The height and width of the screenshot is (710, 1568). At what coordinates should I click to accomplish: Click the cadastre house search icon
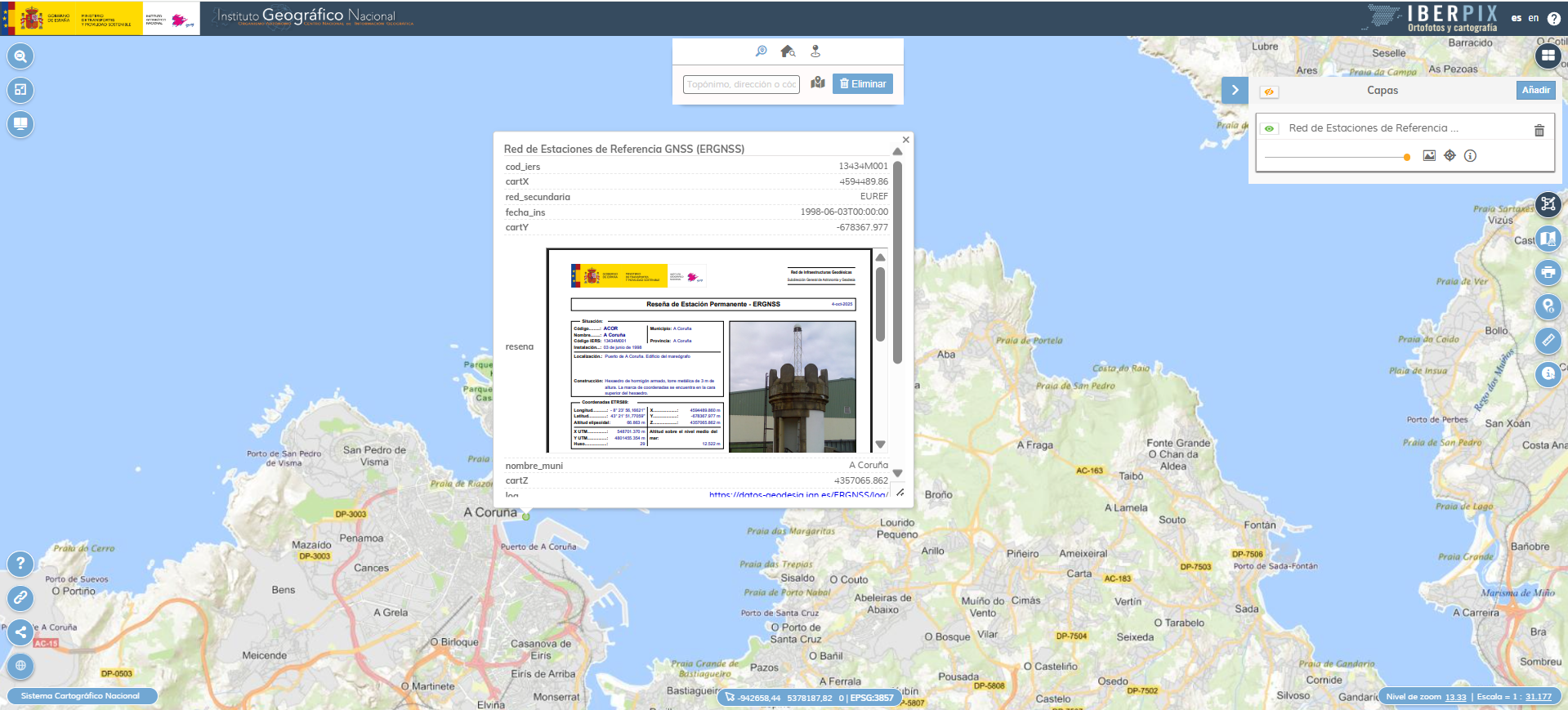click(x=788, y=51)
